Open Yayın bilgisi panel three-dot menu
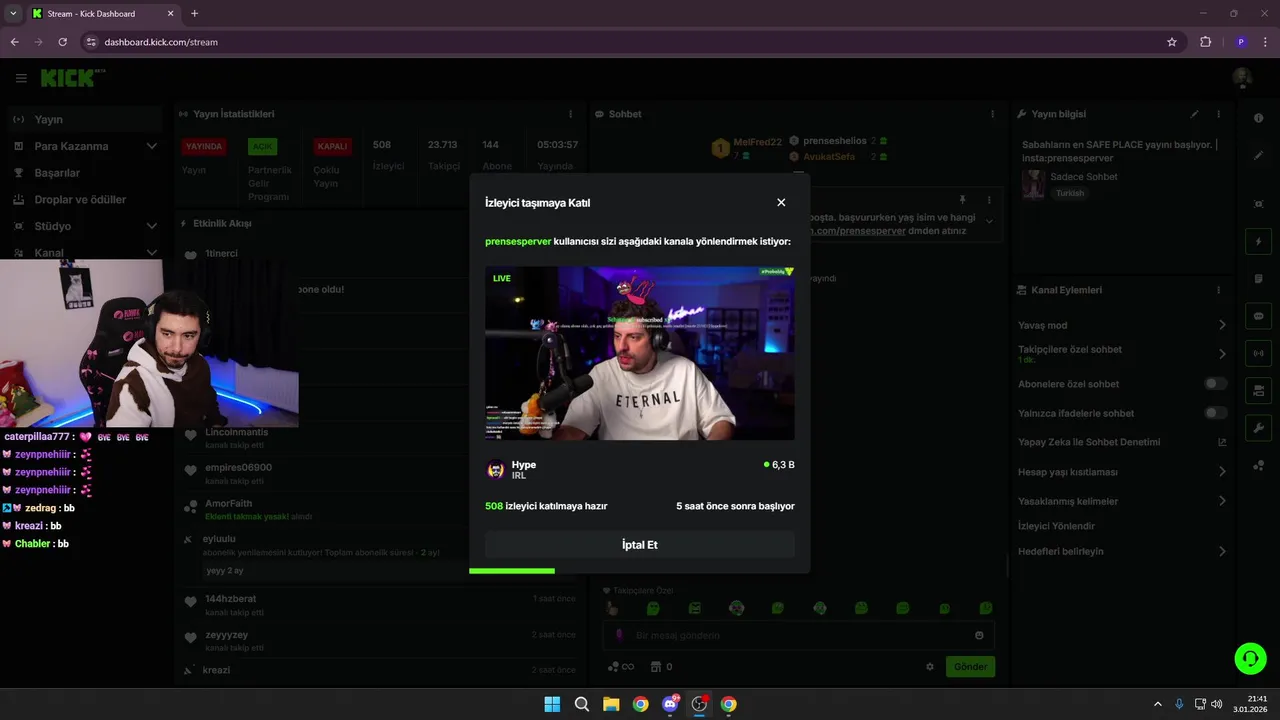1280x720 pixels. [1218, 114]
